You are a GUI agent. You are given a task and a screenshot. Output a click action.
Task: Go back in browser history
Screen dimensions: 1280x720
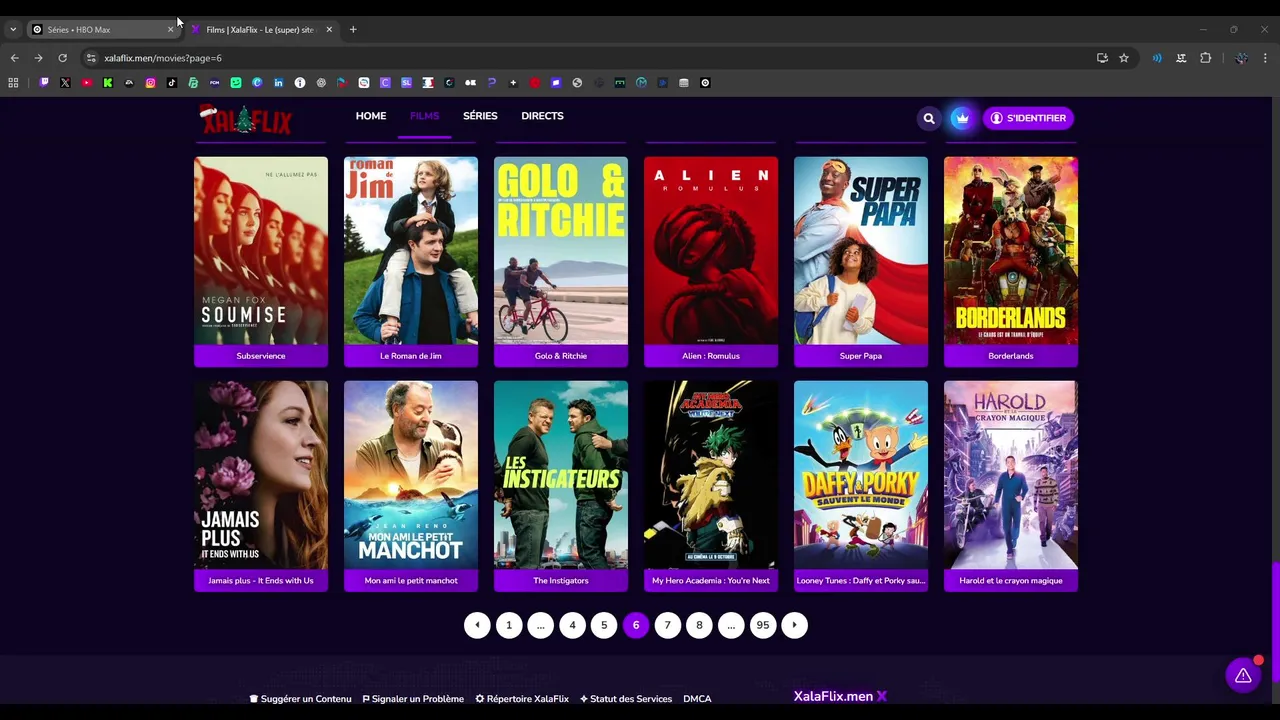point(14,58)
